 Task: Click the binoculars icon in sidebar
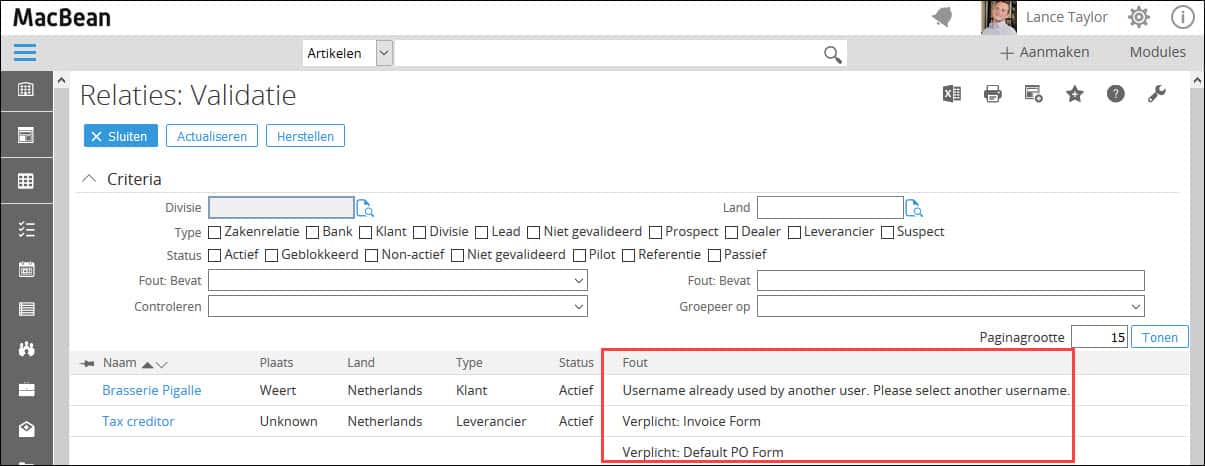pos(27,349)
